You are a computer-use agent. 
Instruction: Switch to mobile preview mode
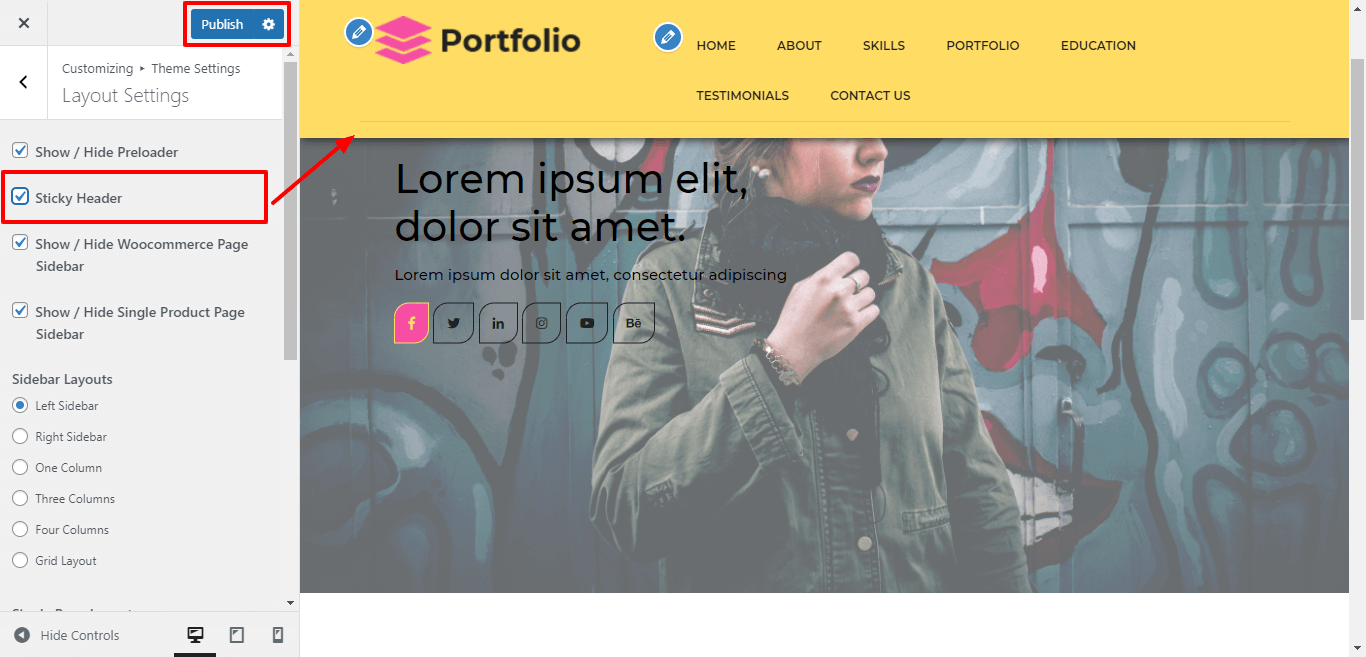pos(278,635)
